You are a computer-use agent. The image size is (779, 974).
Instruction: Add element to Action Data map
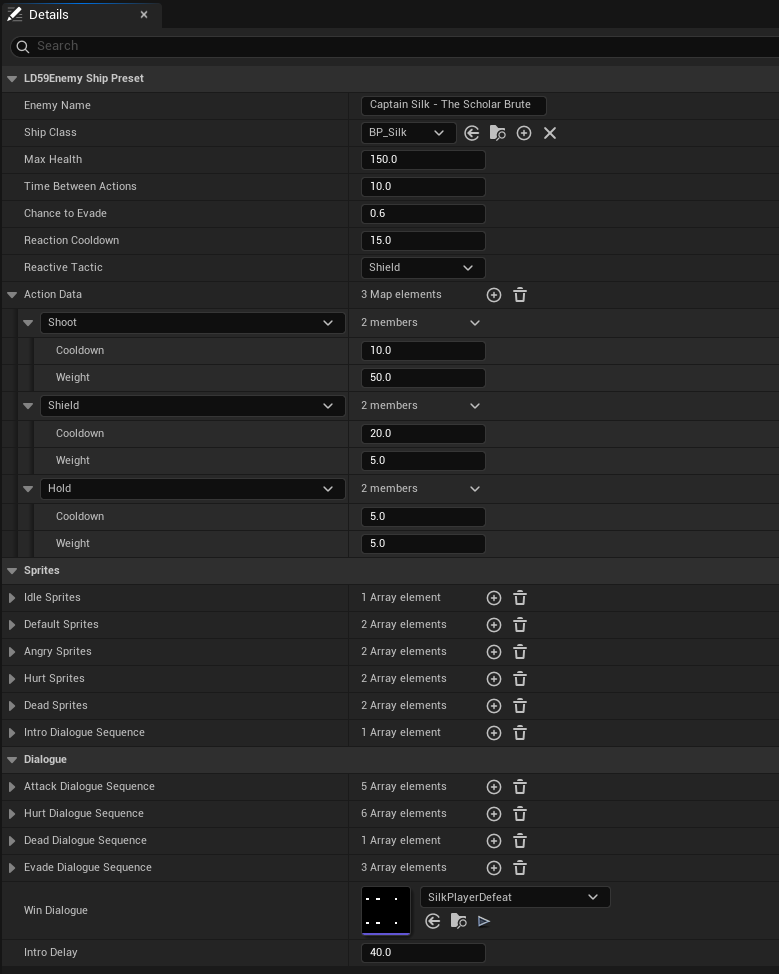(494, 295)
